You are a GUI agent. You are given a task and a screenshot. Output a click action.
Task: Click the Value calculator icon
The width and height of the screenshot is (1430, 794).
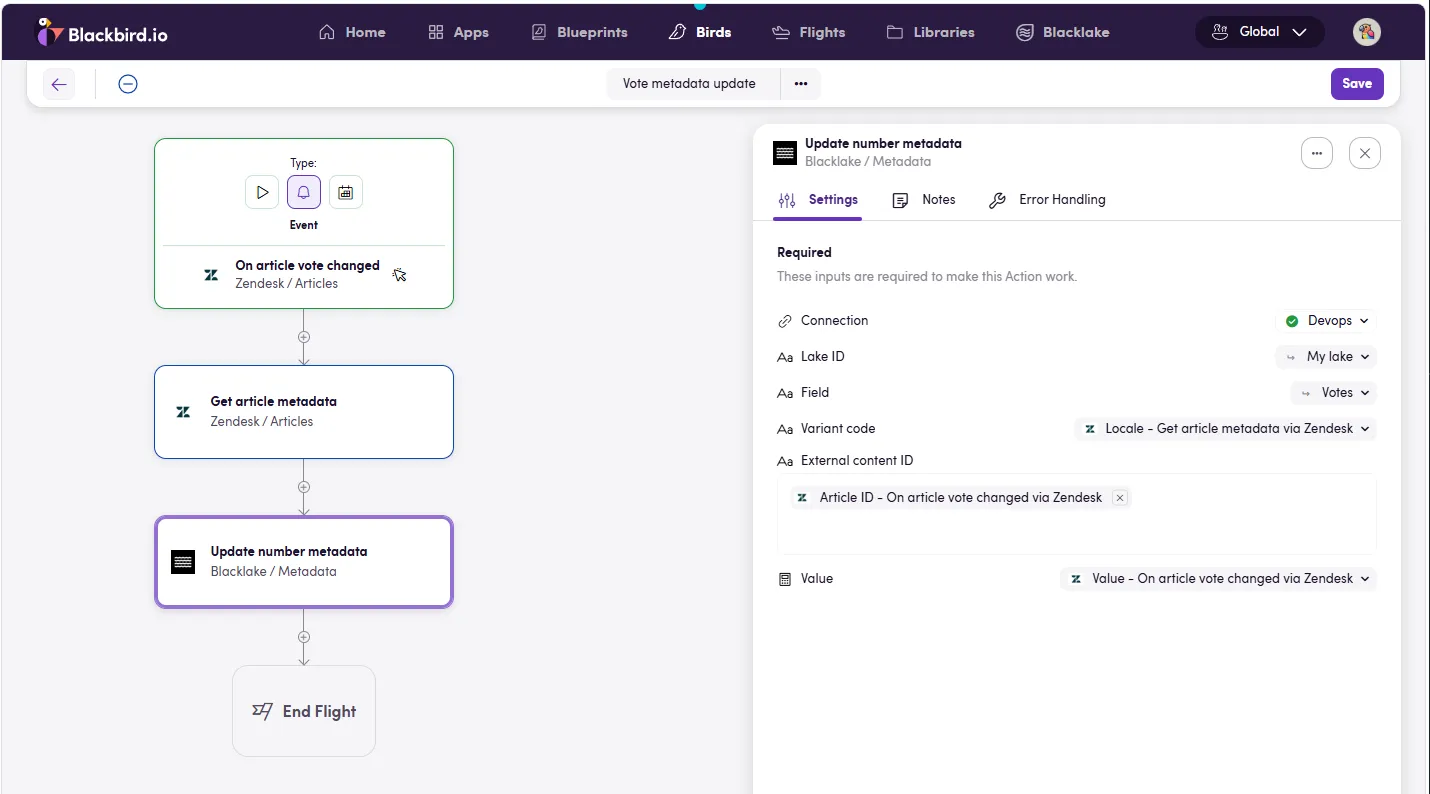click(785, 579)
